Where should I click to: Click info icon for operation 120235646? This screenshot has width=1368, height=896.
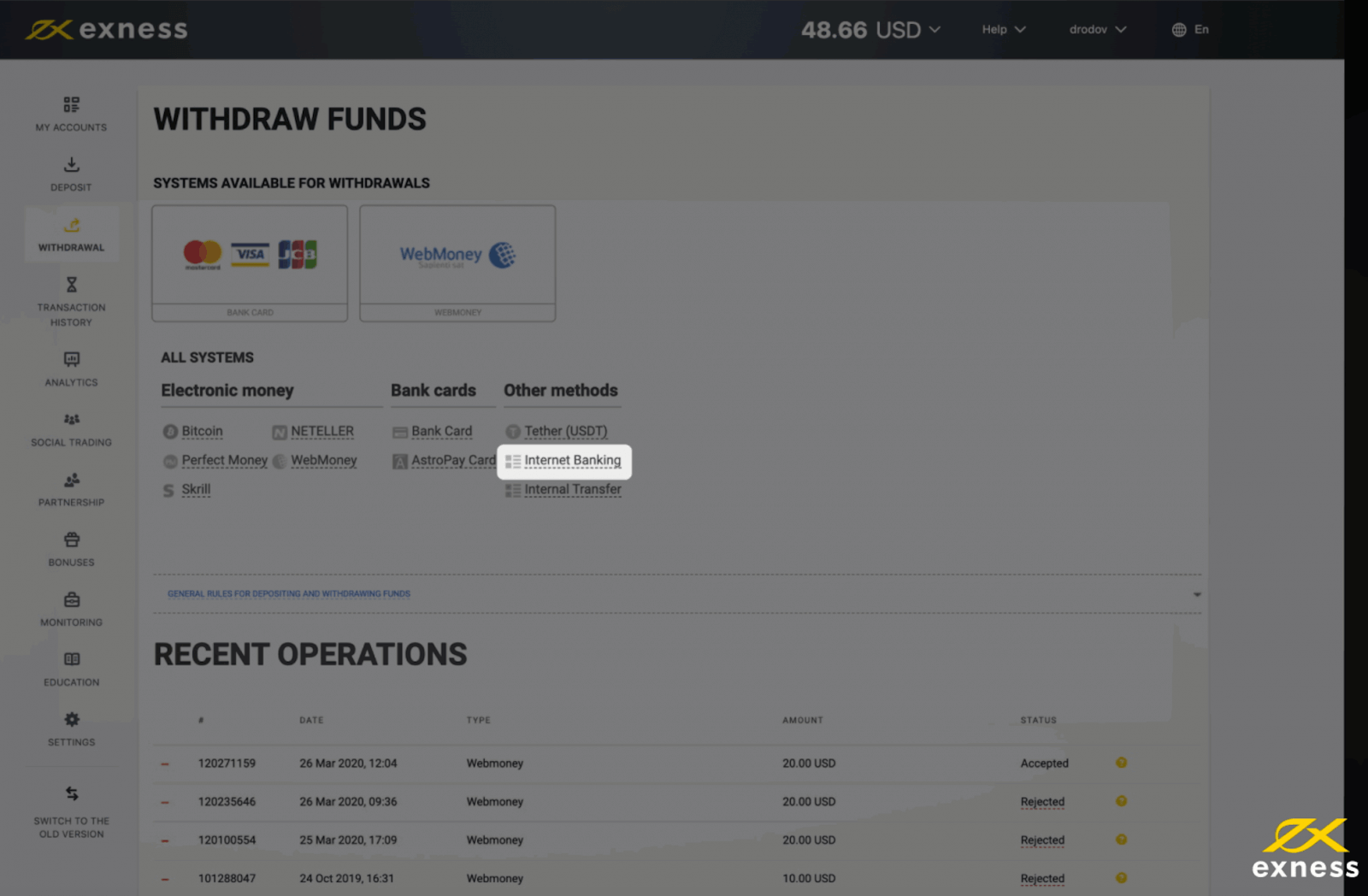tap(1121, 801)
